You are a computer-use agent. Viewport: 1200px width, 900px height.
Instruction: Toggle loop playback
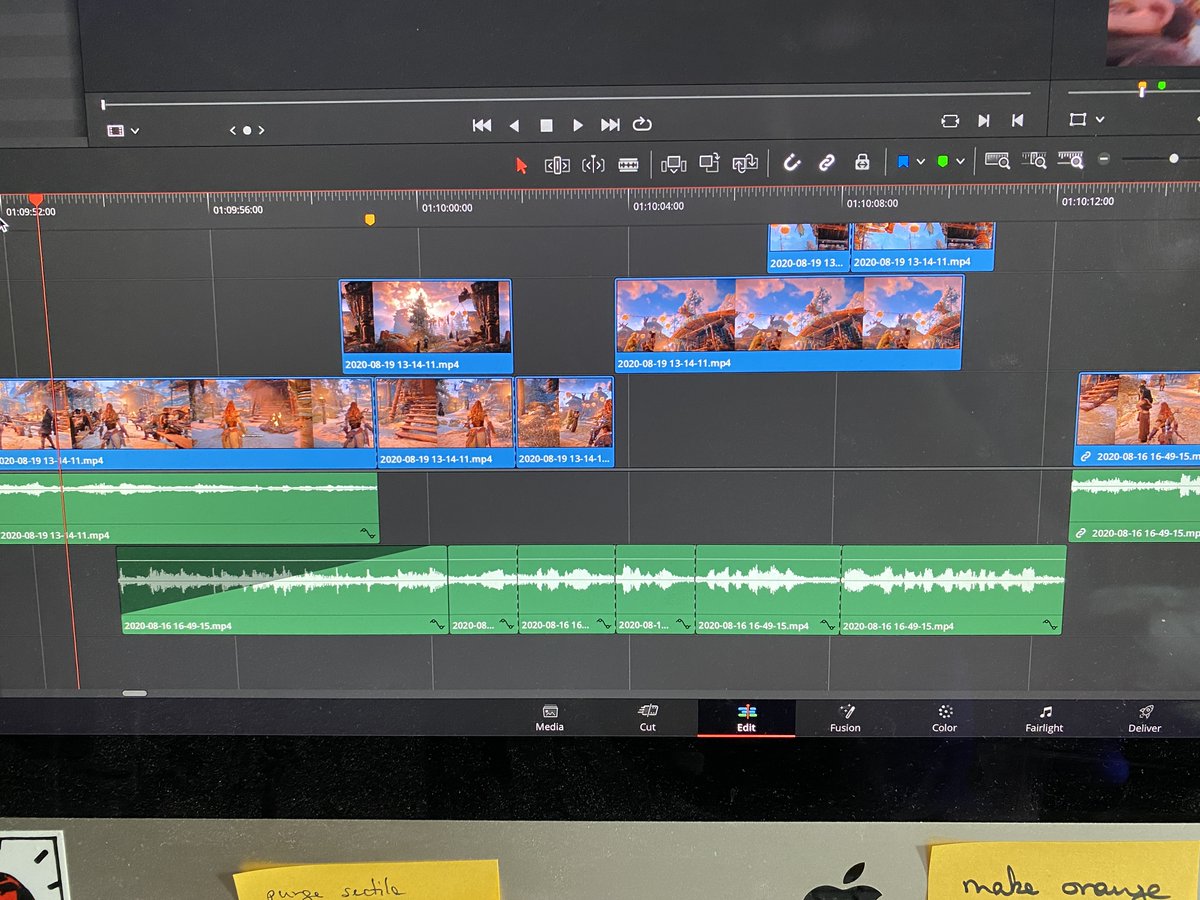[642, 125]
